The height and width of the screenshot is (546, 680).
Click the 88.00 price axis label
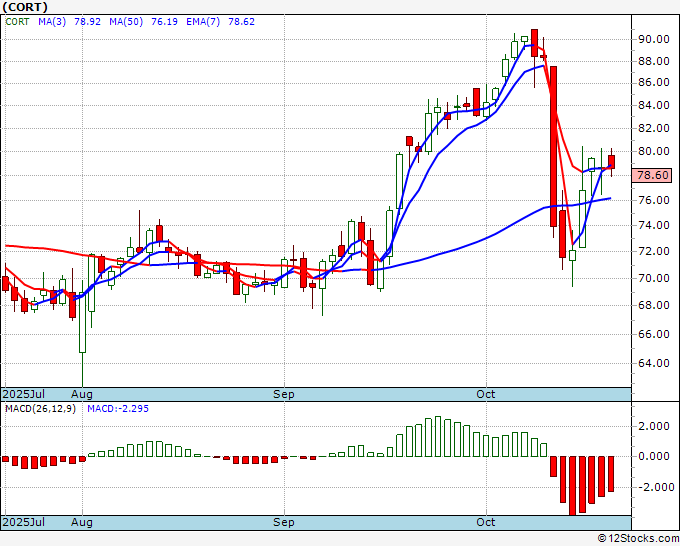coord(654,61)
